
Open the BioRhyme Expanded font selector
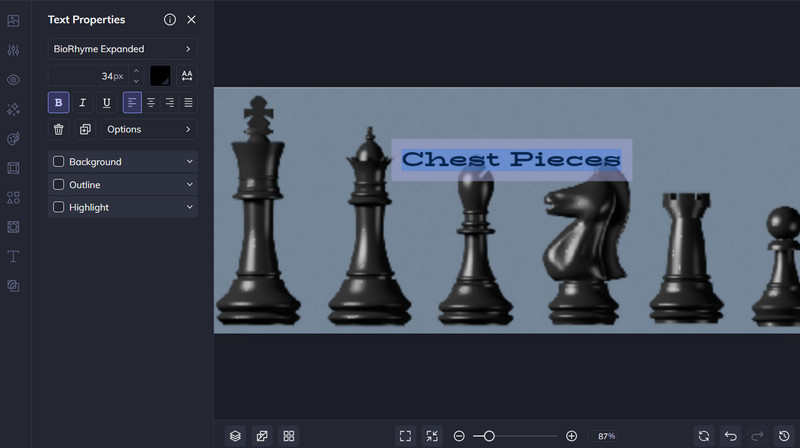coord(123,49)
